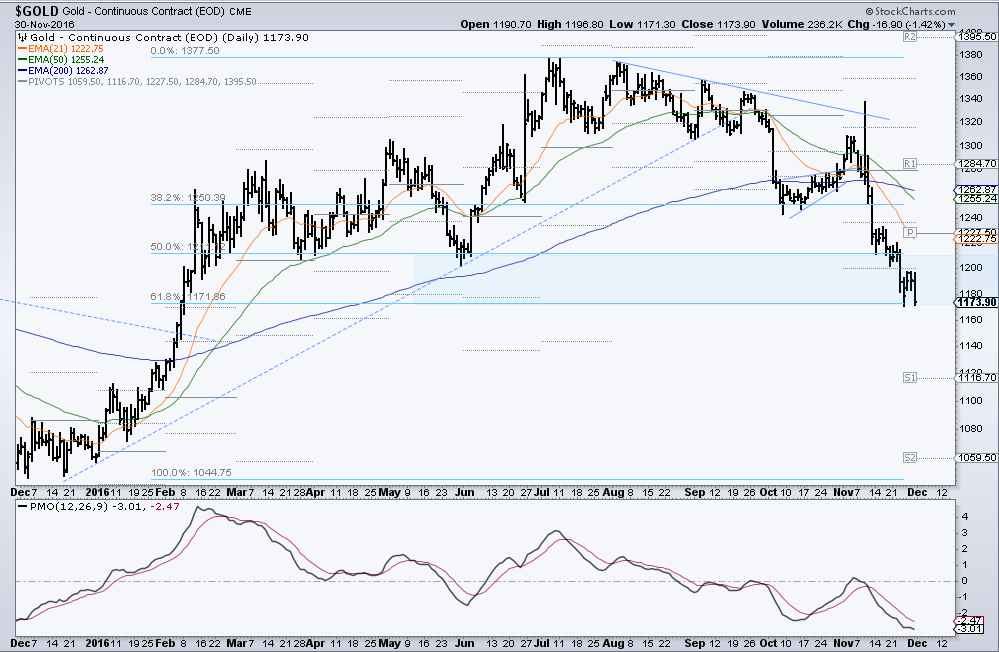
Task: Click the Low 1171.30 value
Action: pos(642,25)
